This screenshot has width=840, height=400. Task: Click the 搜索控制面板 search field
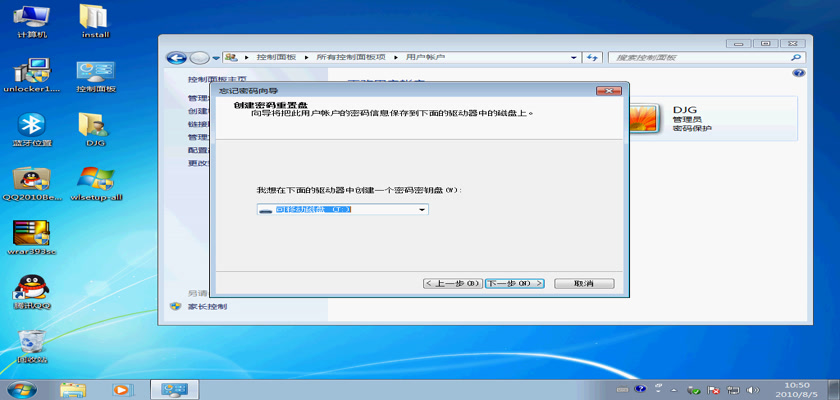700,58
